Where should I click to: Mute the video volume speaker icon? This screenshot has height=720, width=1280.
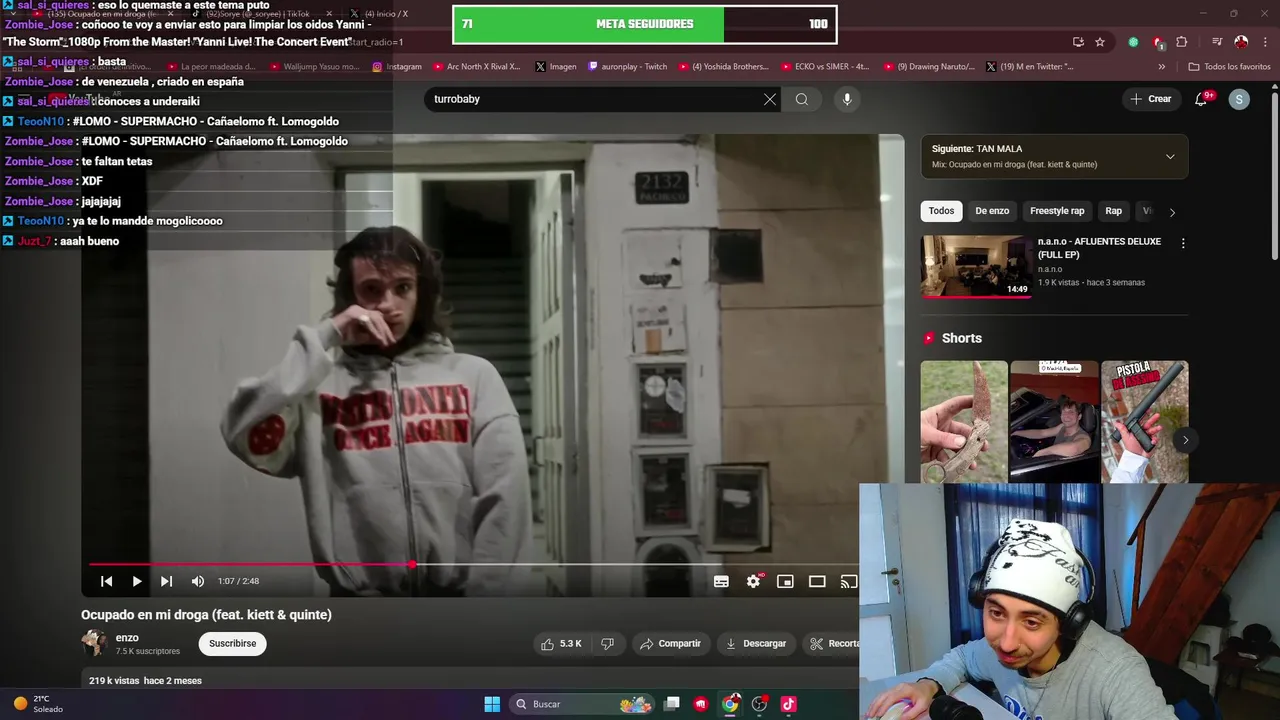coord(198,581)
